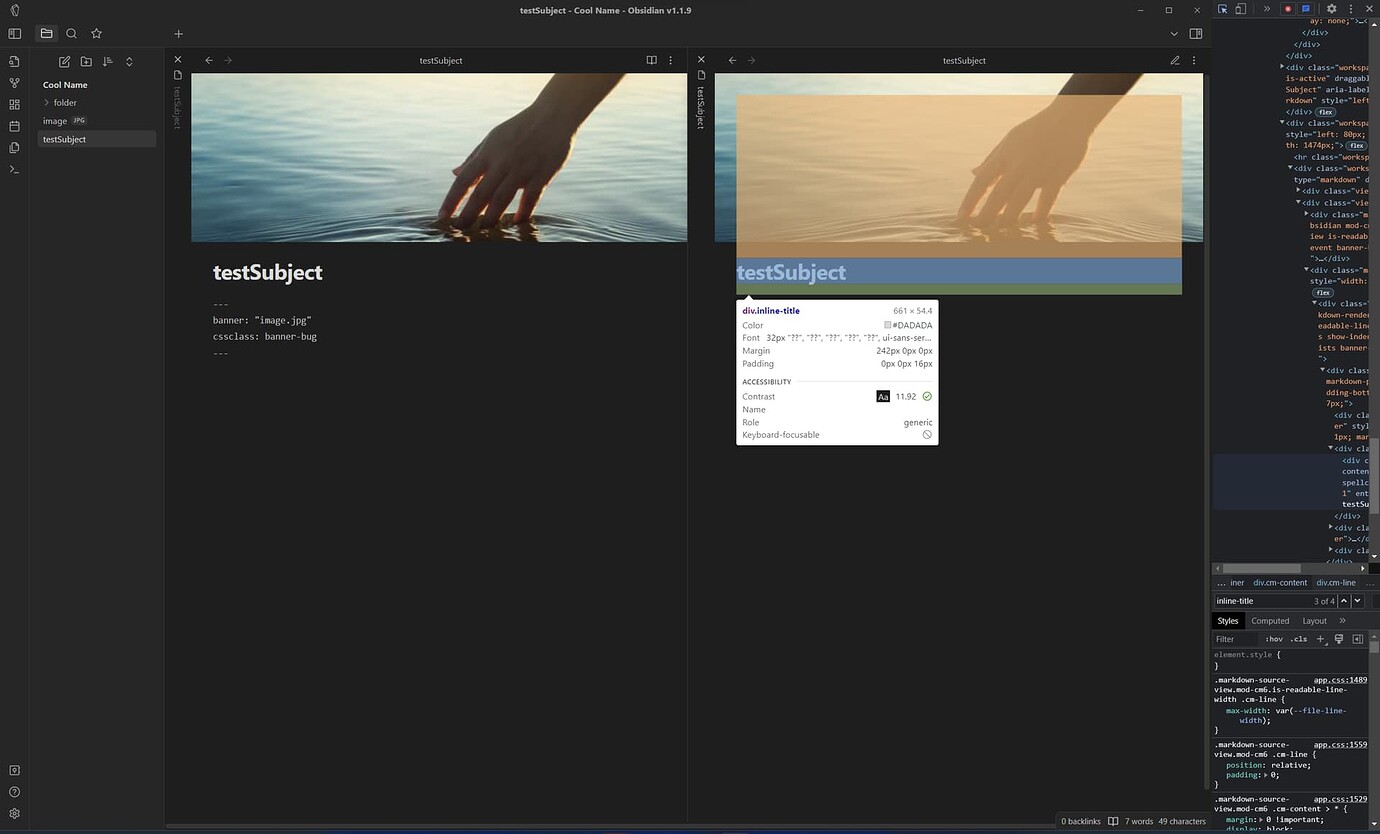The height and width of the screenshot is (834, 1380).
Task: Open the testSubject note in the file explorer
Action: tap(64, 139)
